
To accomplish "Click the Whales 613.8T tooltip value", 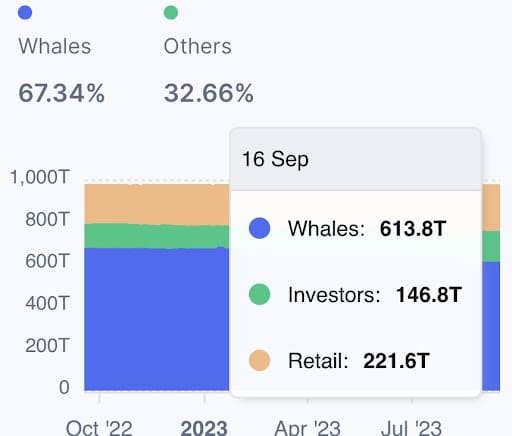I will tap(413, 229).
